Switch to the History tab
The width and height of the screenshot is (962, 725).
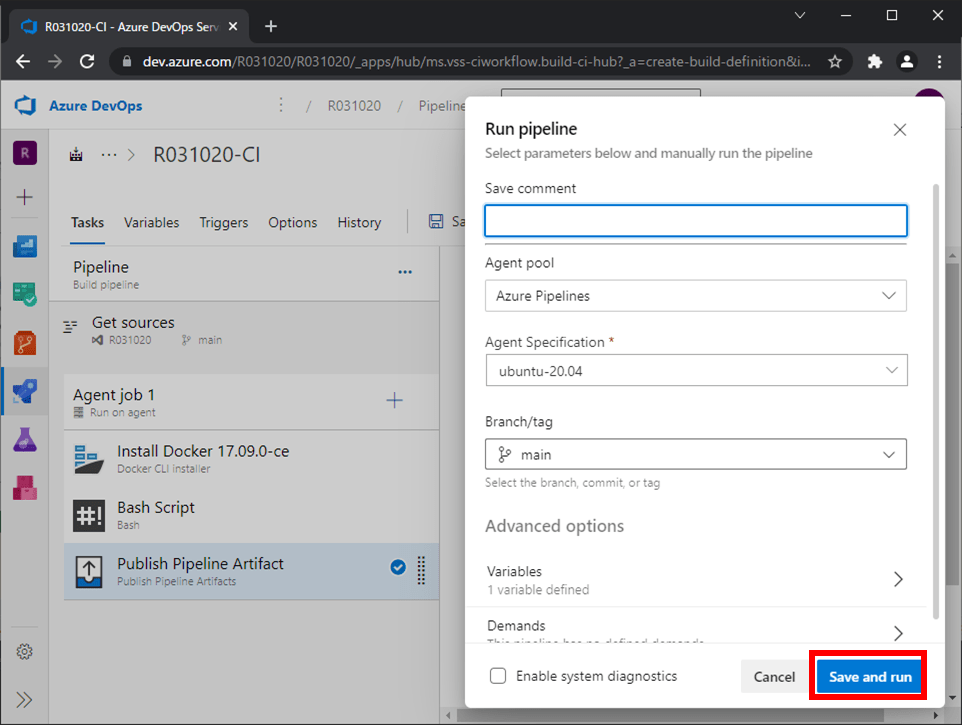359,223
